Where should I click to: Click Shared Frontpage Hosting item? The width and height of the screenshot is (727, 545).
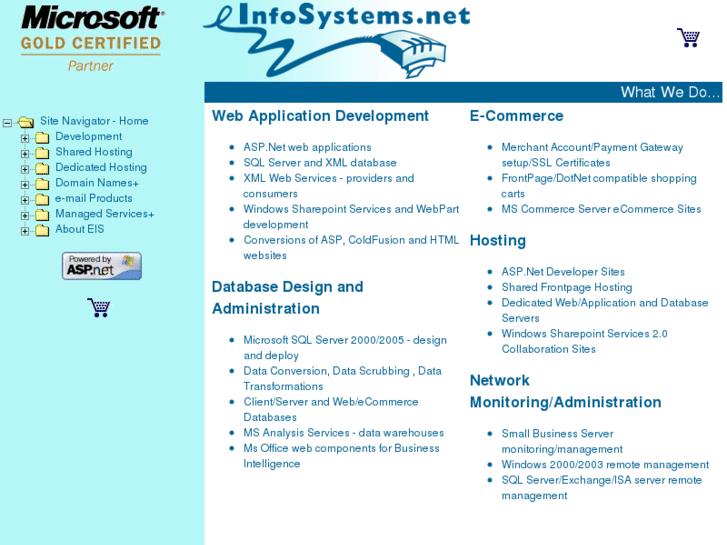click(567, 288)
